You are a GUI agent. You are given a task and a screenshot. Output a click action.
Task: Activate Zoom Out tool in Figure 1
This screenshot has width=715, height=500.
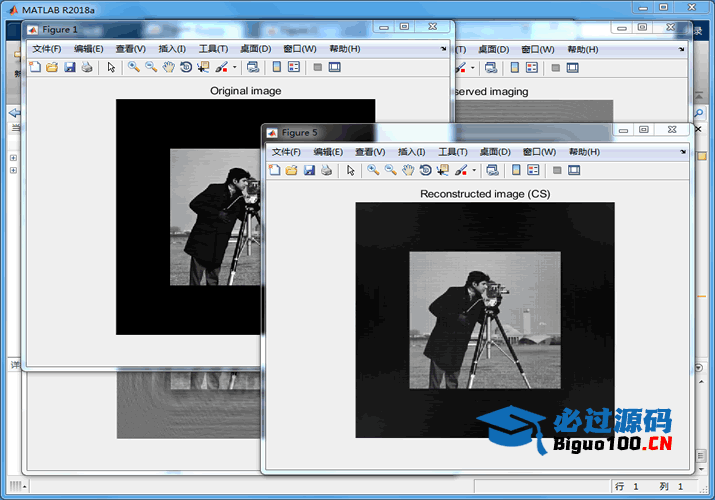tap(151, 67)
